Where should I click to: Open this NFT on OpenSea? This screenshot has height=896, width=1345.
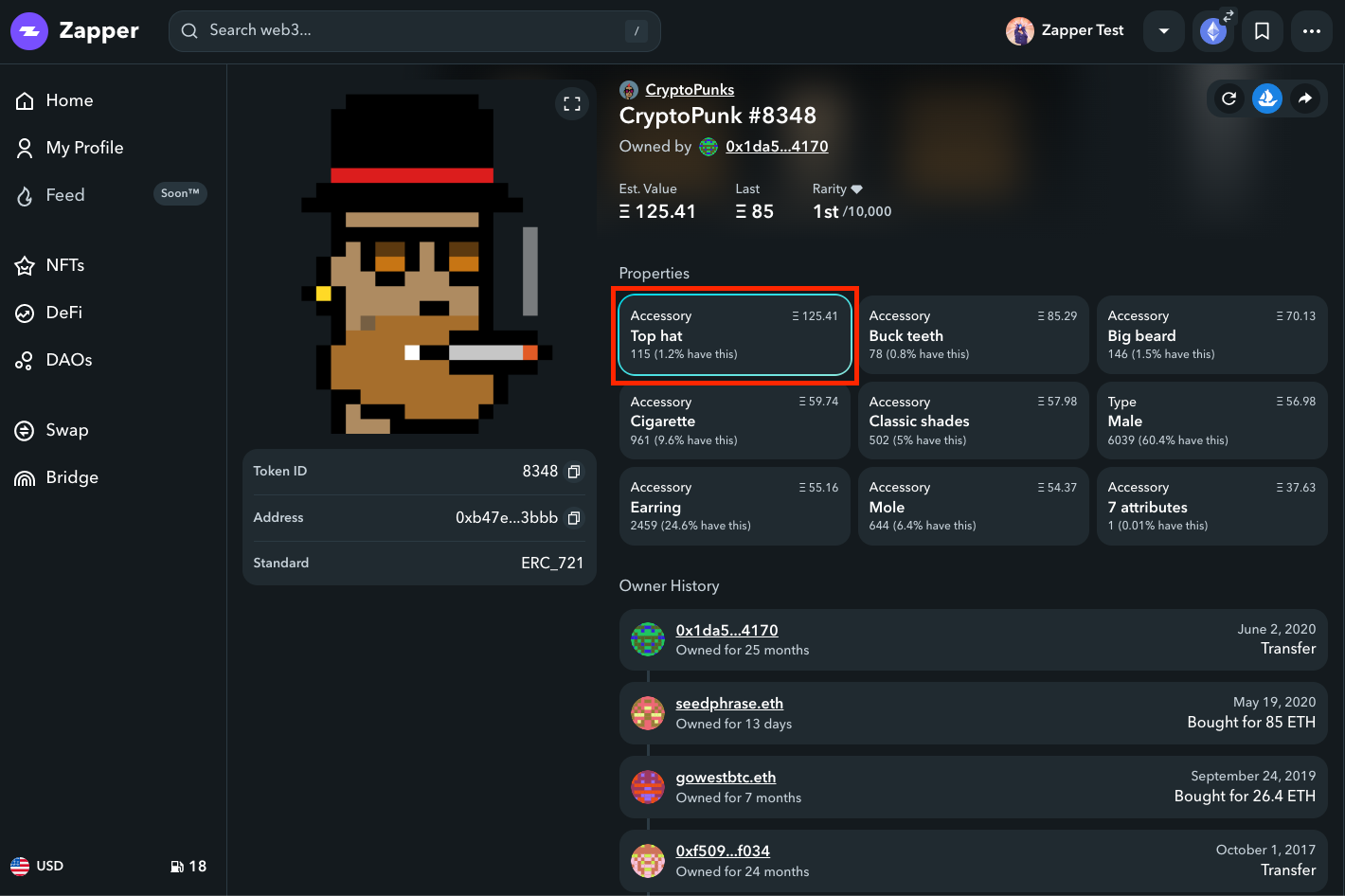coord(1267,99)
